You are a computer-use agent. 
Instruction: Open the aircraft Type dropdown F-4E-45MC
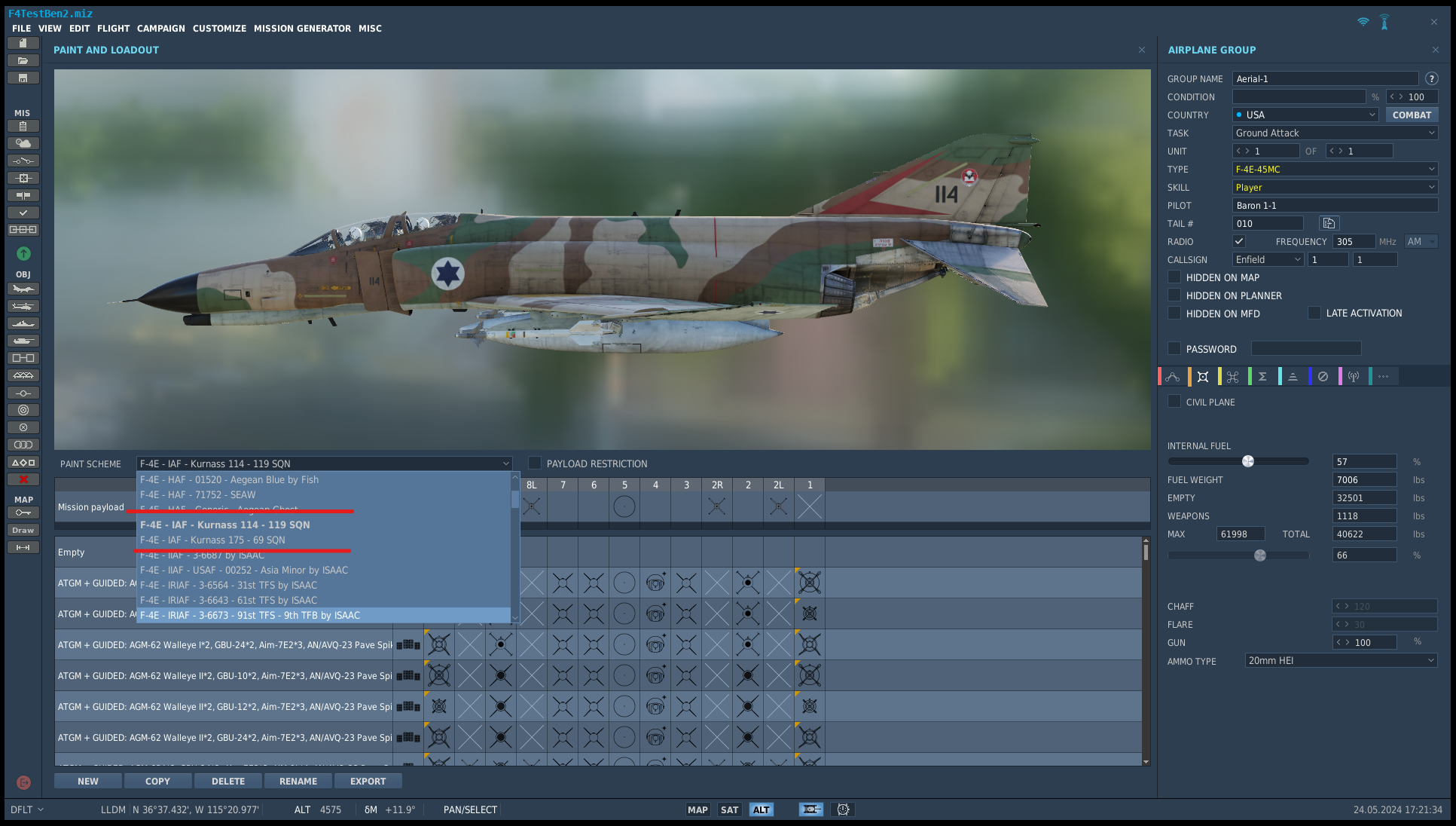pyautogui.click(x=1335, y=169)
